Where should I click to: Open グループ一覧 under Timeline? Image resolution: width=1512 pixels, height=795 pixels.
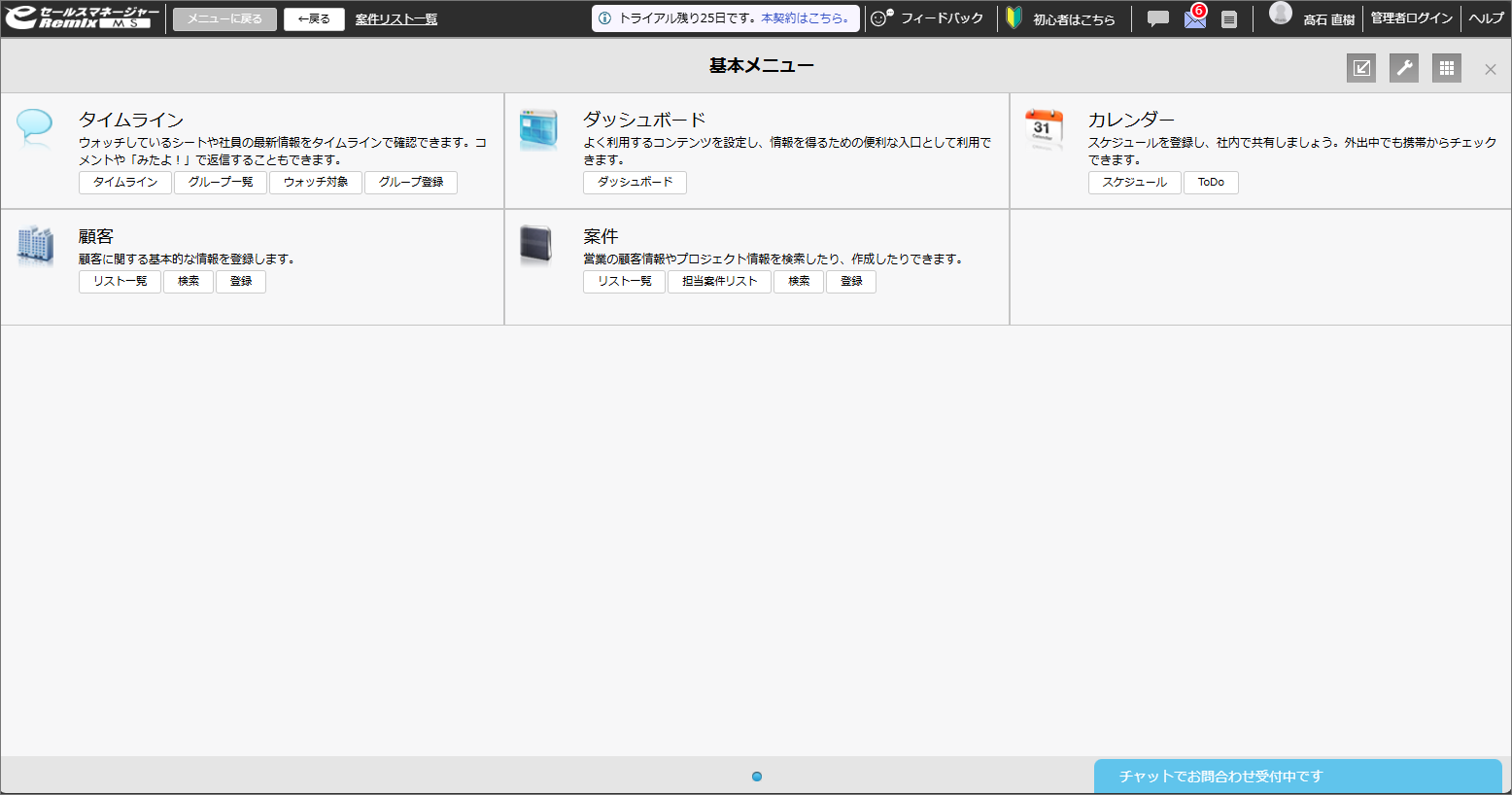[221, 183]
